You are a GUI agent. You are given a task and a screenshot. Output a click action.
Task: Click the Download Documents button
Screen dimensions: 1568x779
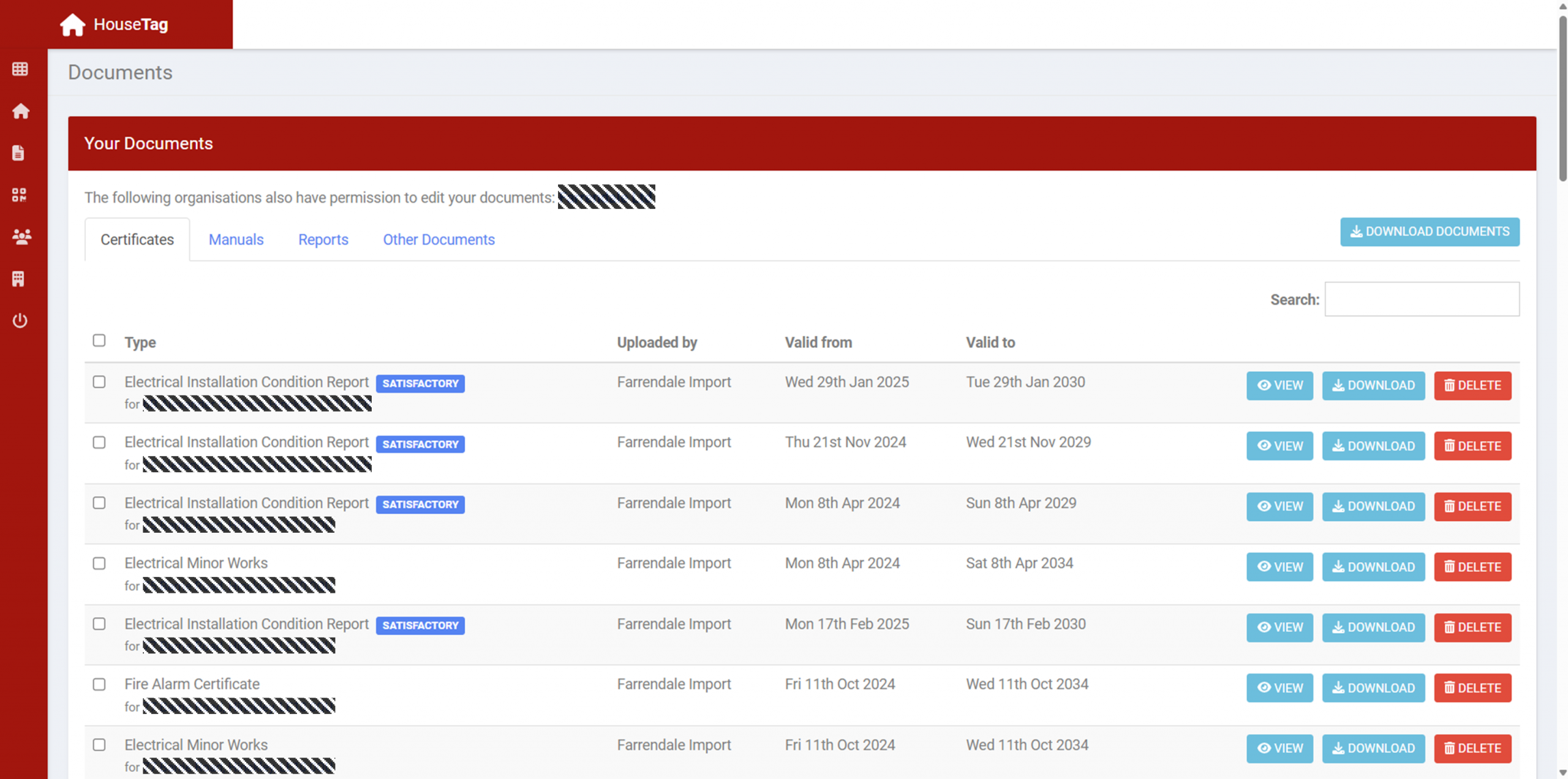coord(1429,232)
